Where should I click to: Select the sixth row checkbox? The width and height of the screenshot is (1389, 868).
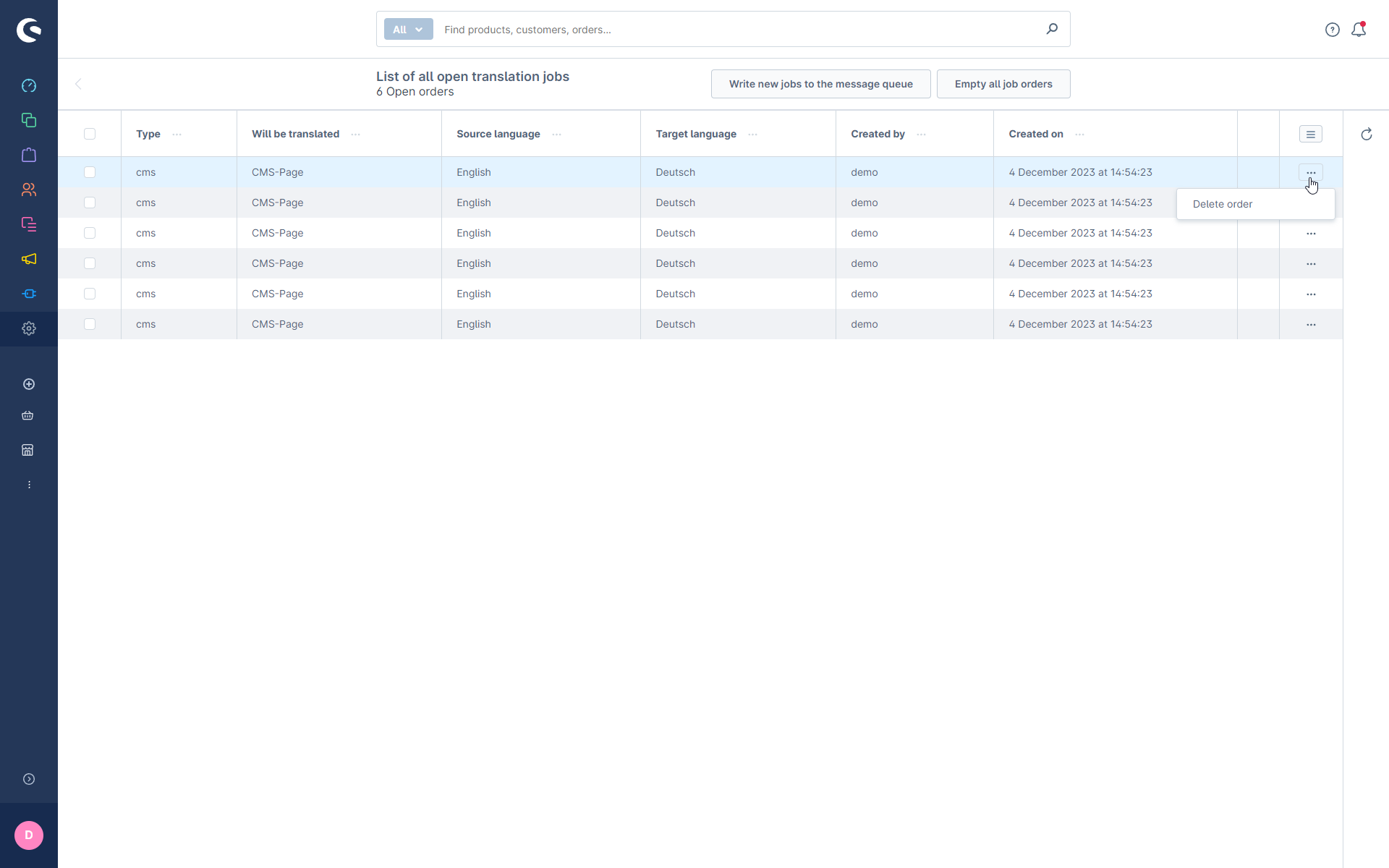click(x=90, y=324)
